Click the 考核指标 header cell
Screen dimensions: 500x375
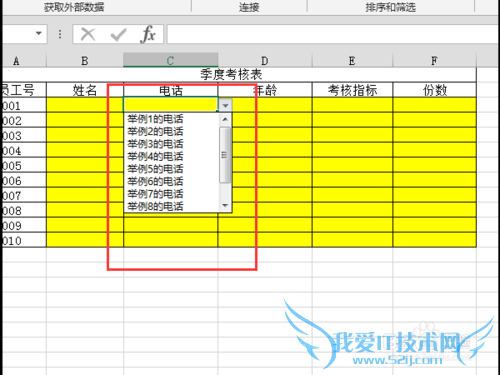pos(352,90)
